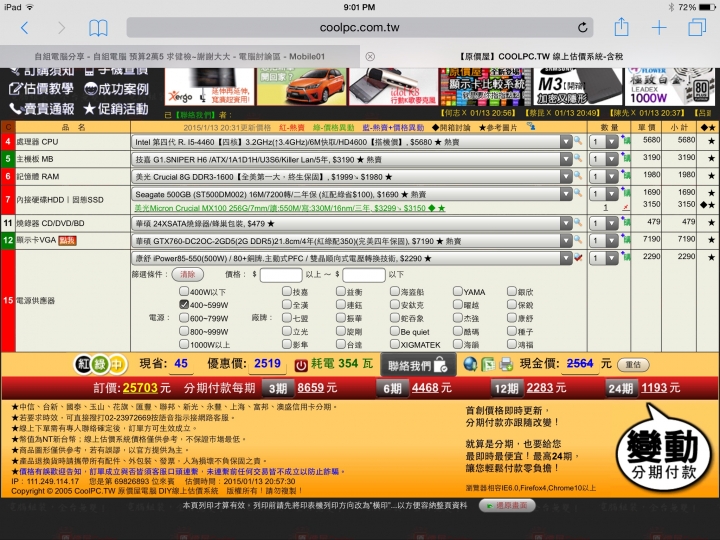Check the XIGMATEK brand filter
The height and width of the screenshot is (540, 720).
coord(394,344)
